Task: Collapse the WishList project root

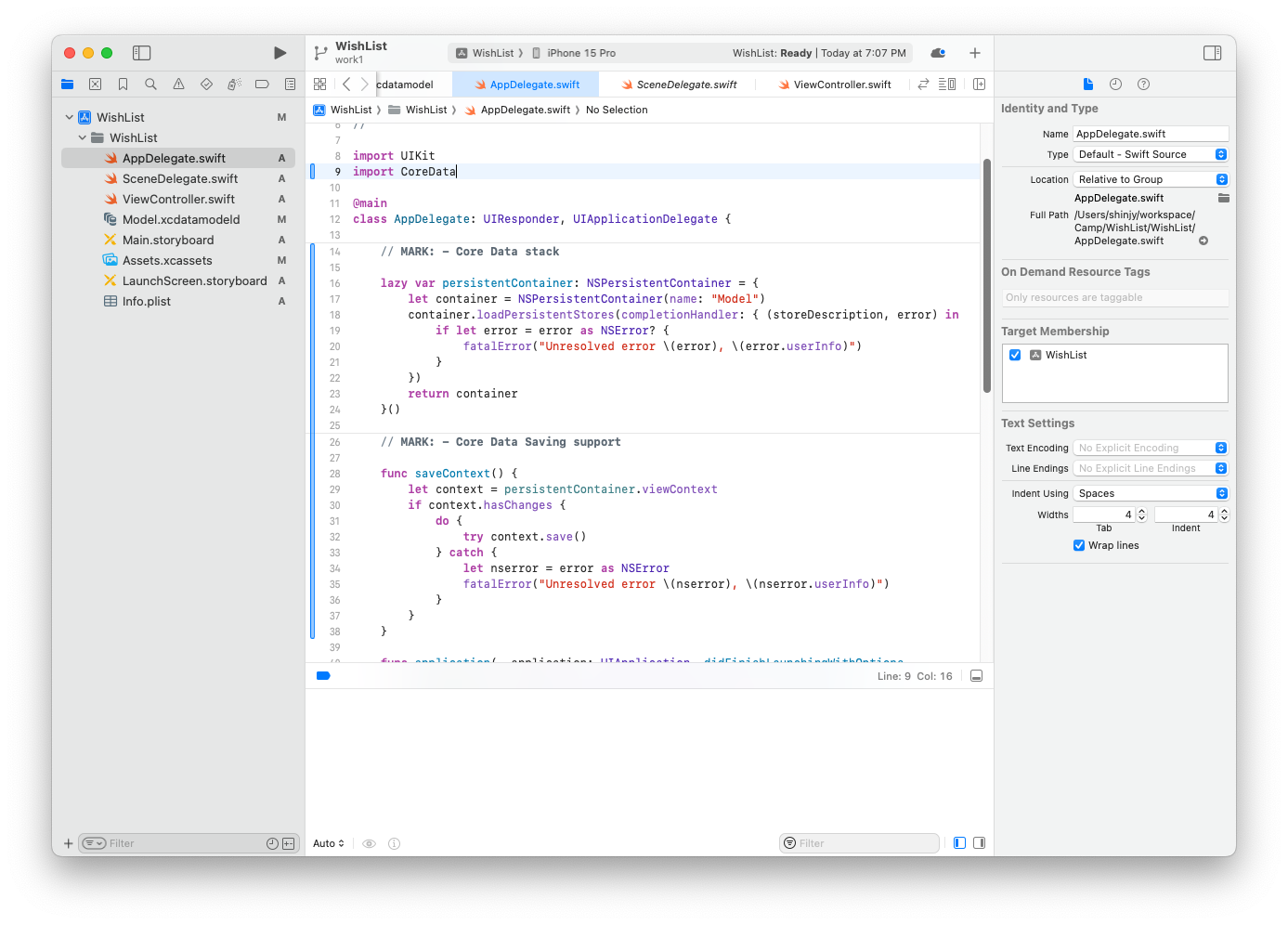Action: [70, 117]
